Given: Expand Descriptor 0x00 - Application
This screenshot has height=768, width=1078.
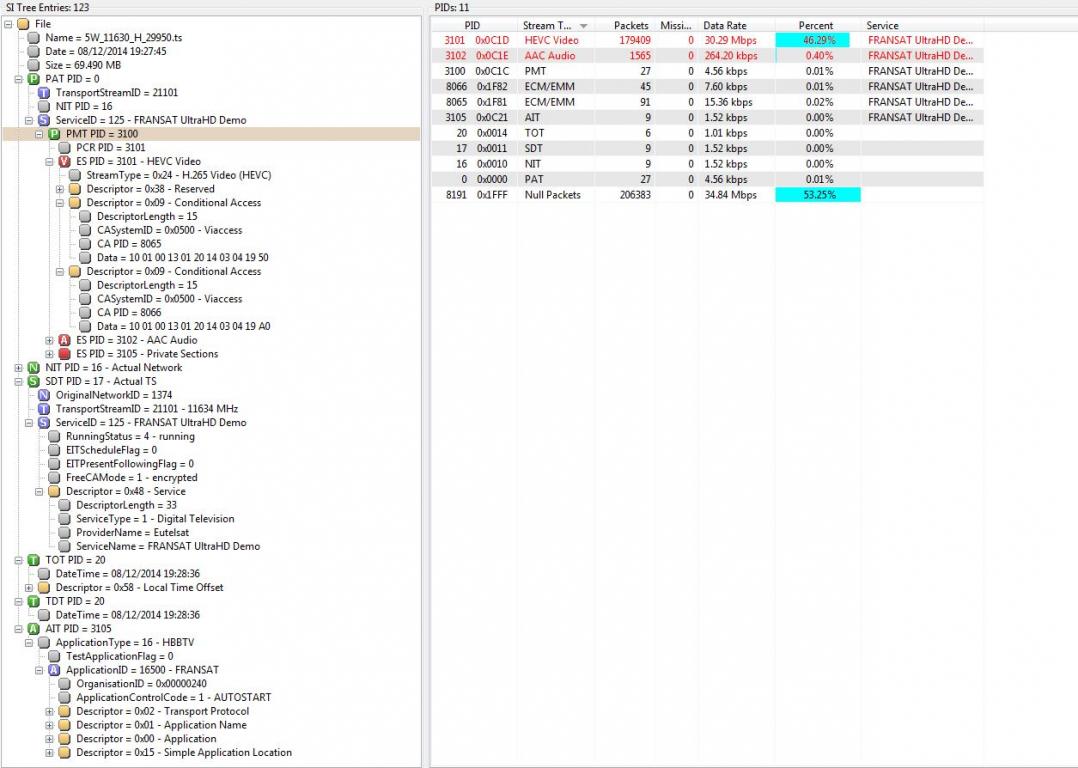Looking at the screenshot, I should click(50, 739).
